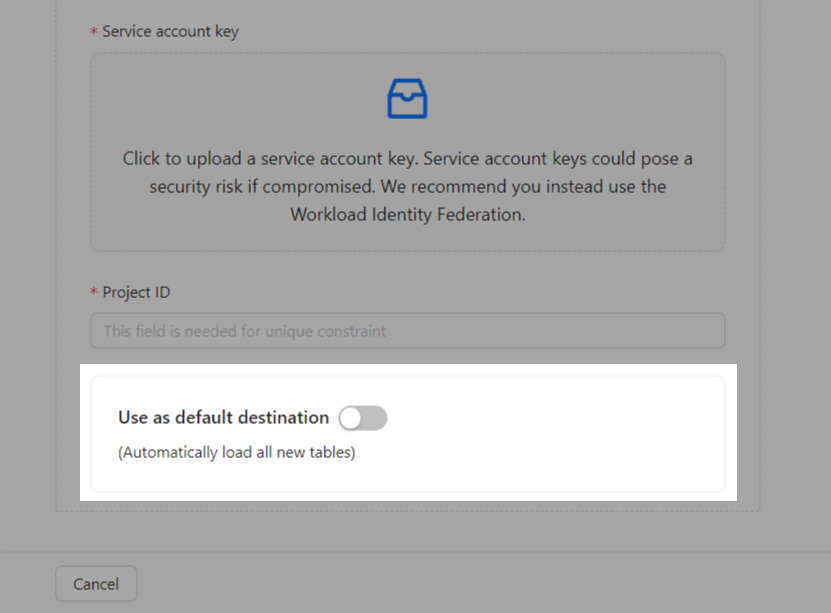
Task: Click the Cancel button
Action: tap(96, 584)
